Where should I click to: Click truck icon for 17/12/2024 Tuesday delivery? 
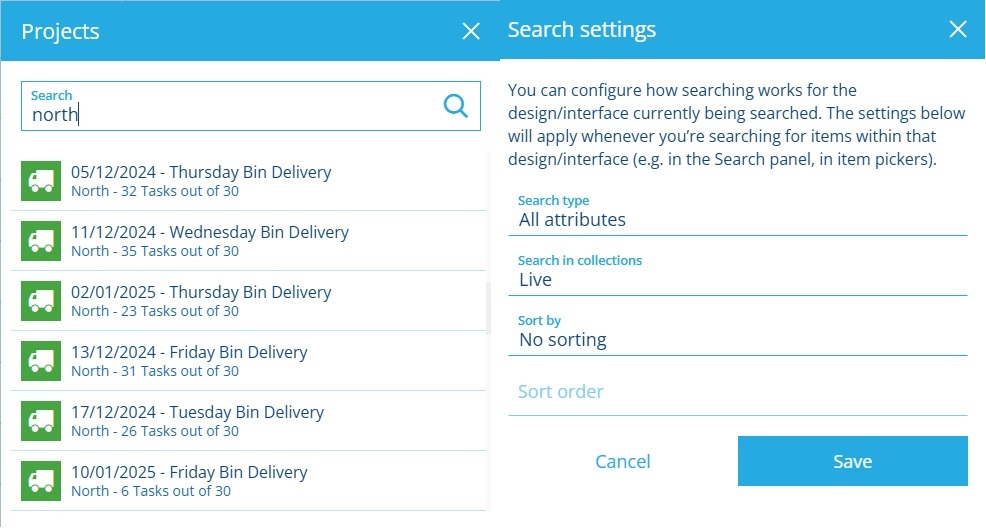(x=41, y=421)
